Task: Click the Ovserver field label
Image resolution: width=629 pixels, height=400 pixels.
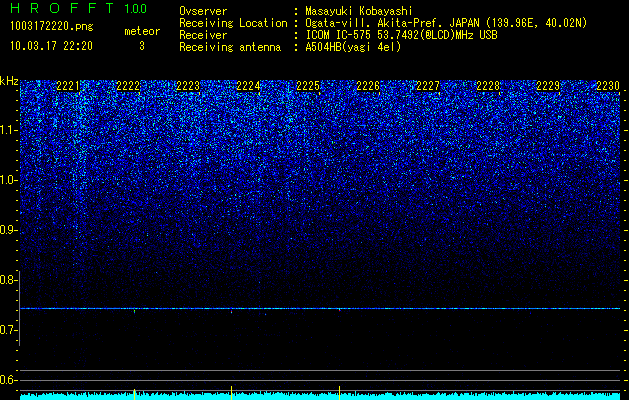Action: 203,11
